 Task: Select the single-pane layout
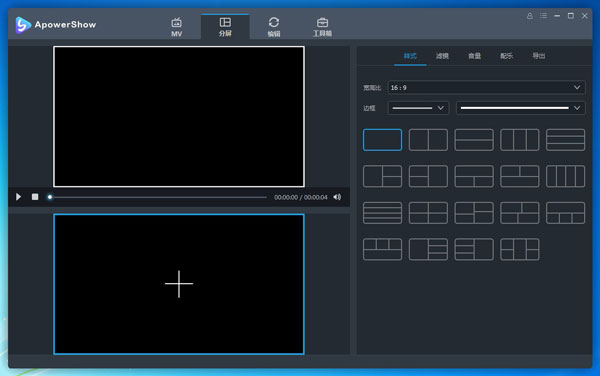pyautogui.click(x=382, y=140)
